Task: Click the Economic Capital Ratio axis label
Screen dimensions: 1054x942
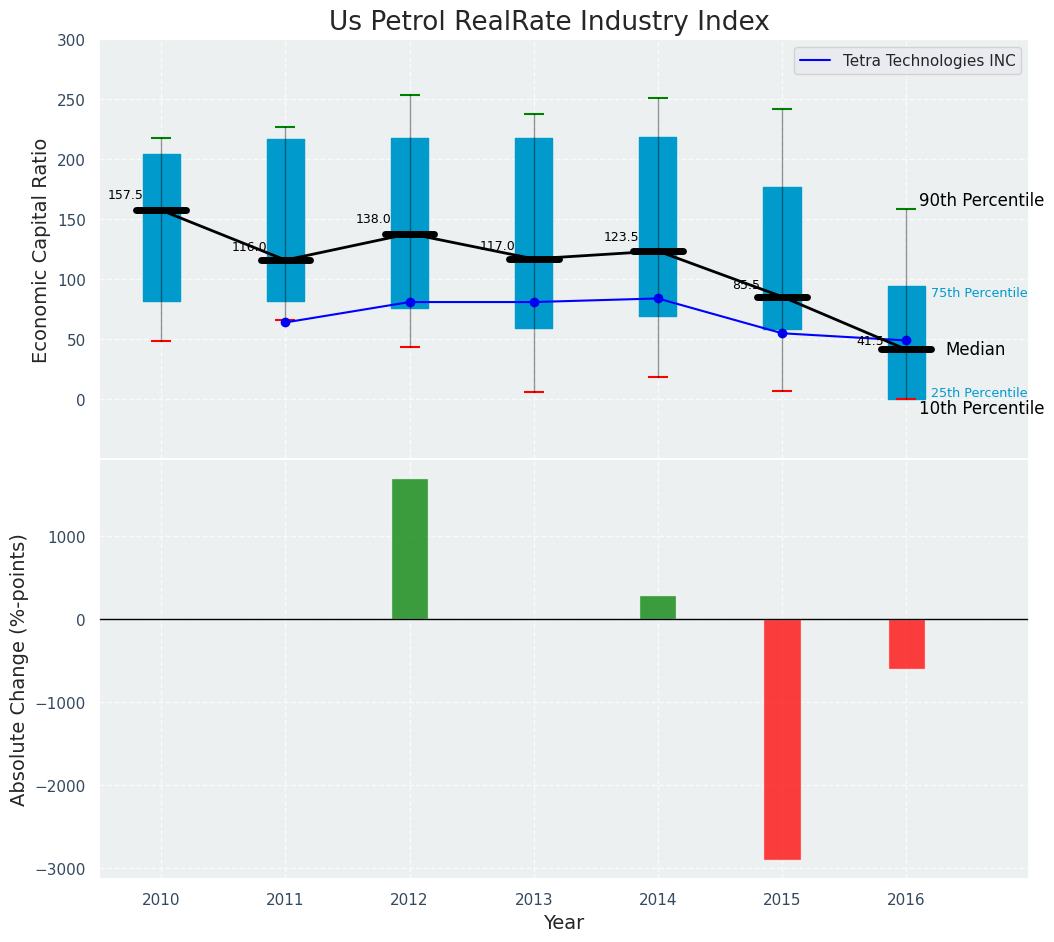Action: (x=41, y=250)
